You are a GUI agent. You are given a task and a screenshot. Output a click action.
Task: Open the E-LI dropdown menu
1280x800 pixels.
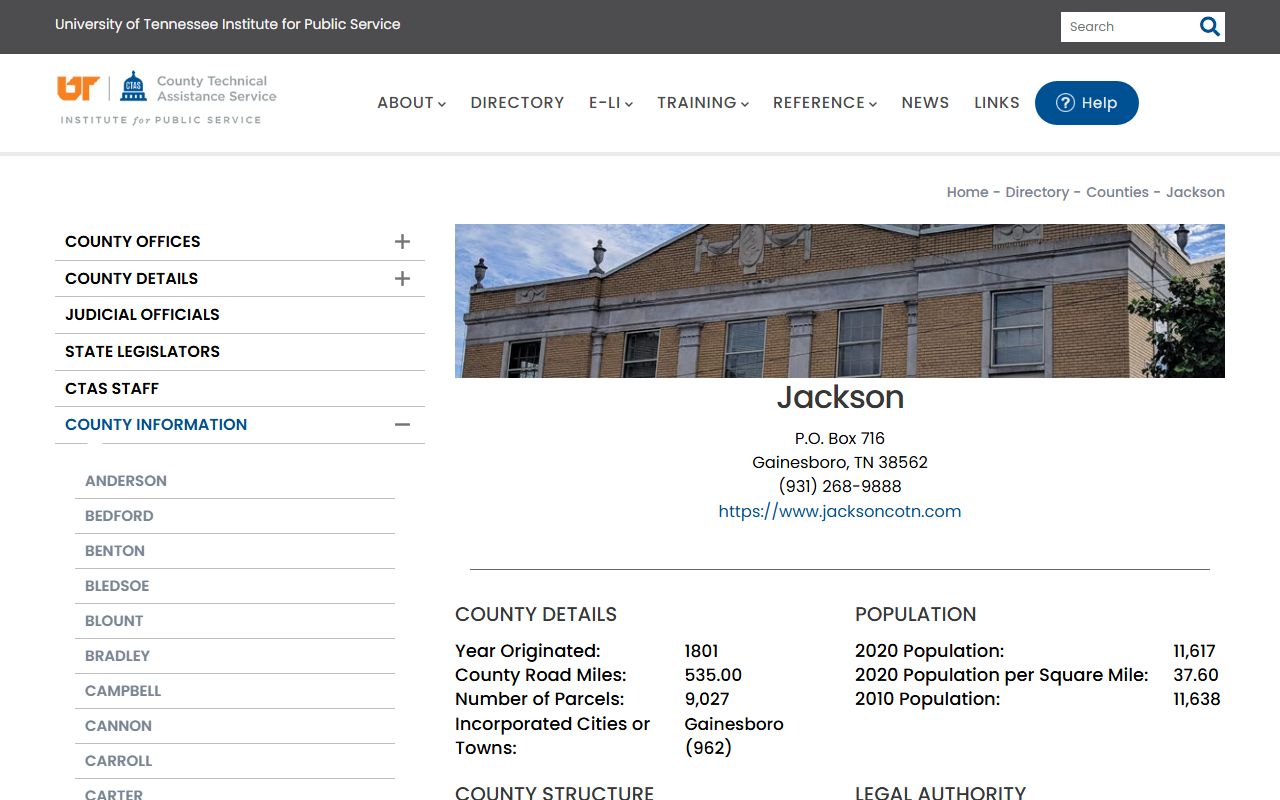(x=611, y=103)
